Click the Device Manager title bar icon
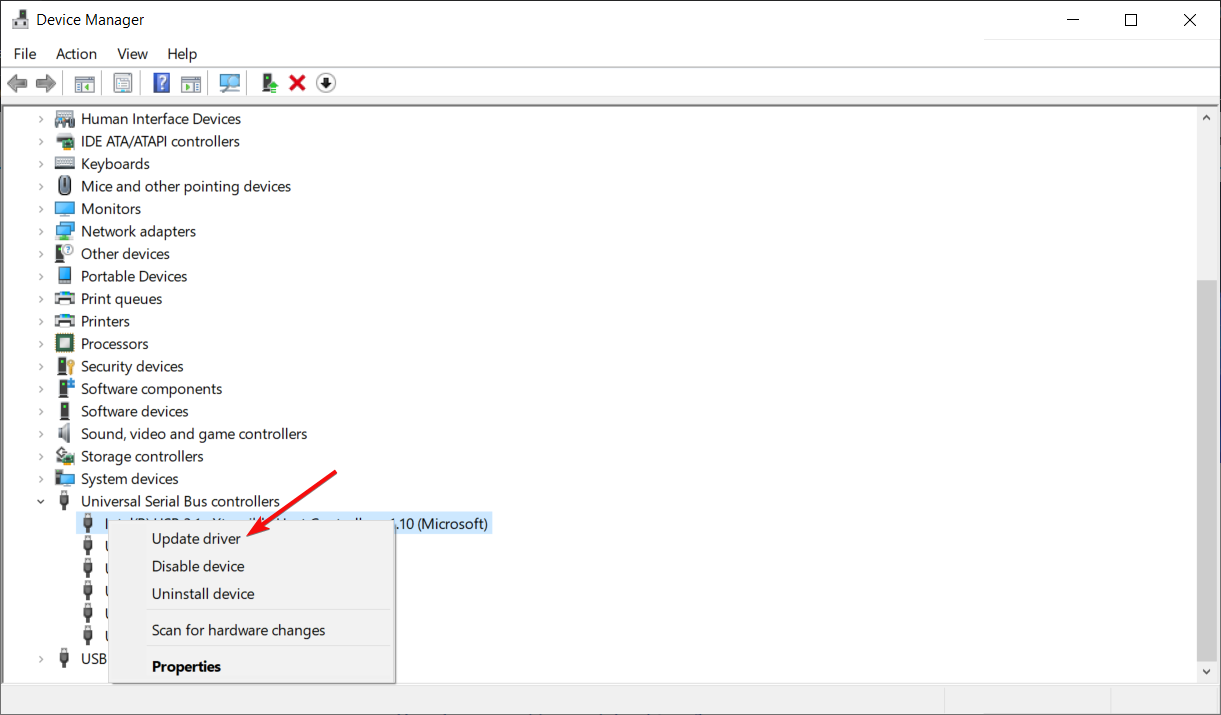The width and height of the screenshot is (1221, 715). [x=20, y=19]
